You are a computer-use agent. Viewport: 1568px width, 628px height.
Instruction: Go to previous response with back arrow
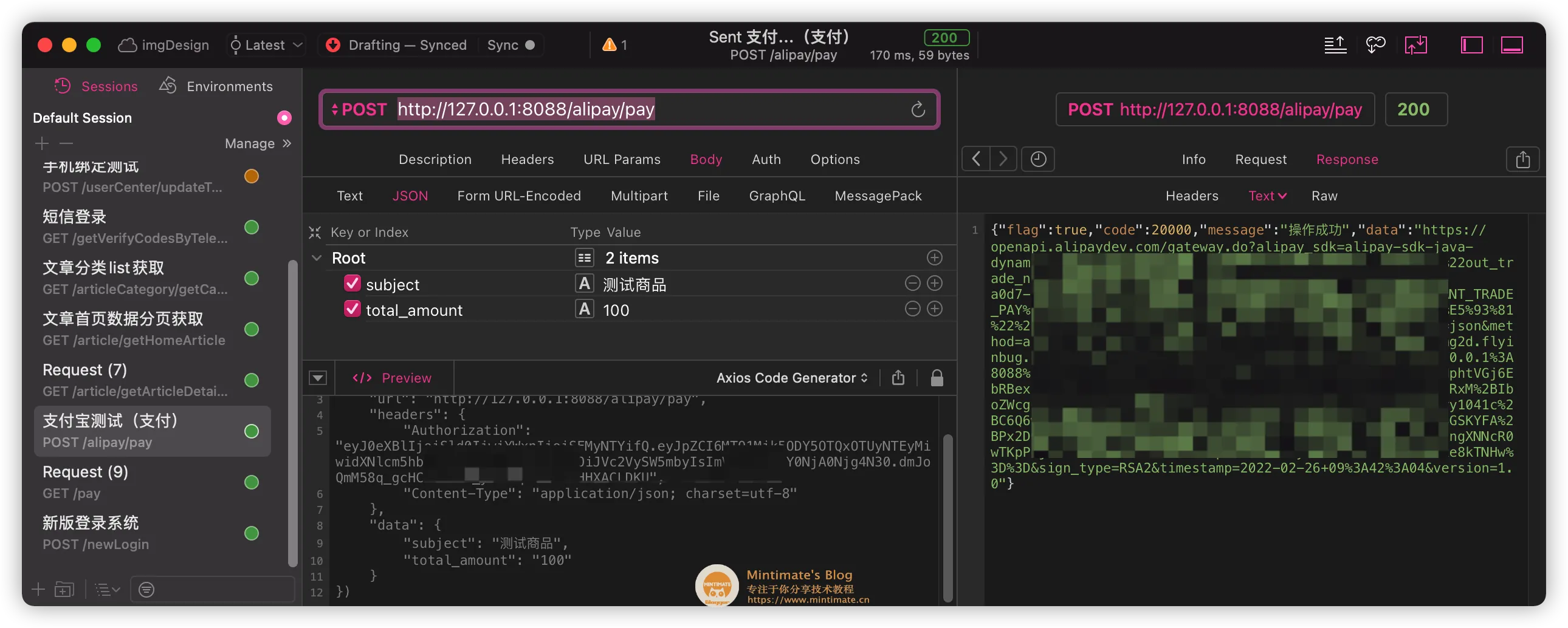click(x=975, y=160)
